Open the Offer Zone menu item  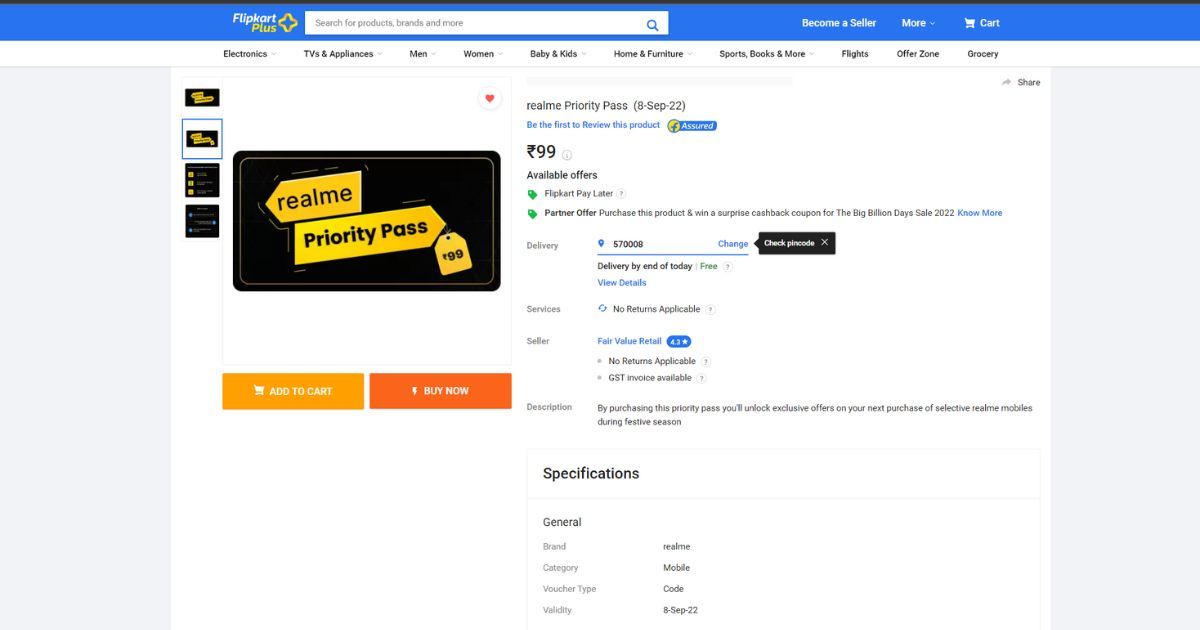pyautogui.click(x=918, y=54)
